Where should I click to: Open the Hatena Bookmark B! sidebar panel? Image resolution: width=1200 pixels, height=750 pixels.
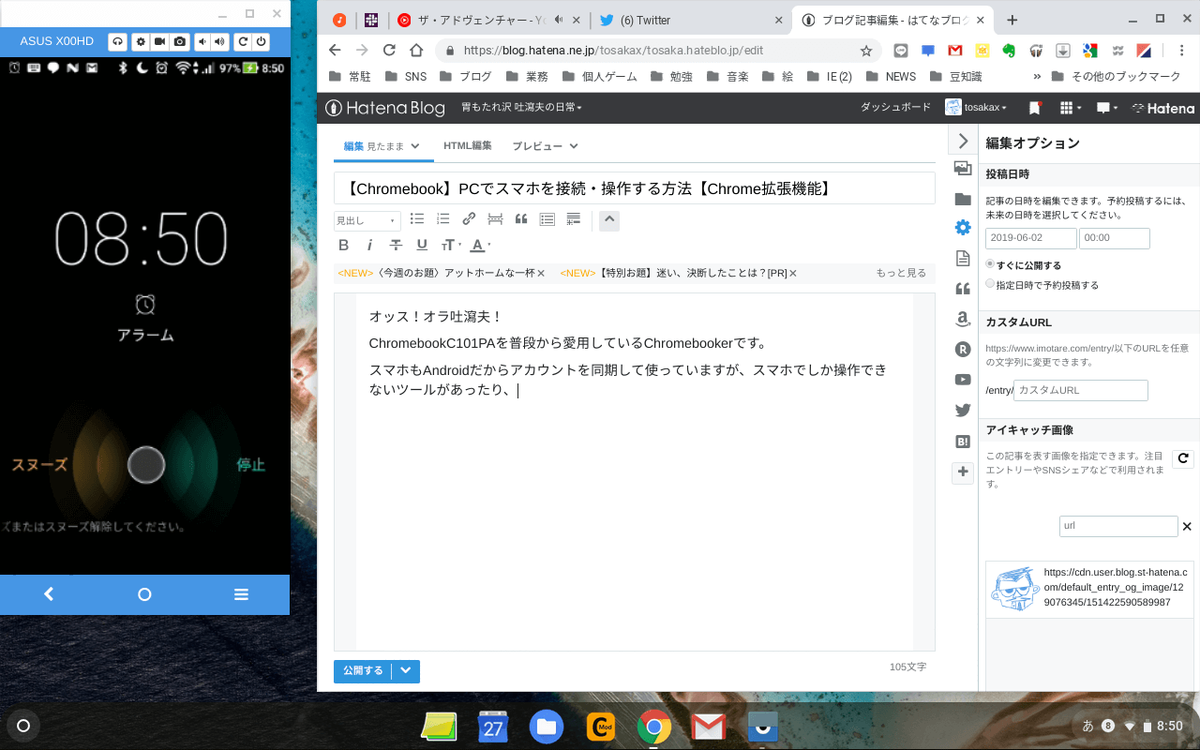[962, 441]
